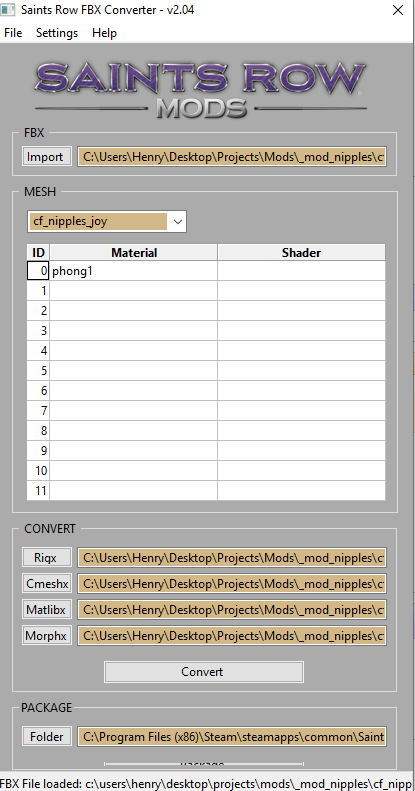Viewport: 415px width, 791px height.
Task: Close the FBX Converter window
Action: (398, 10)
